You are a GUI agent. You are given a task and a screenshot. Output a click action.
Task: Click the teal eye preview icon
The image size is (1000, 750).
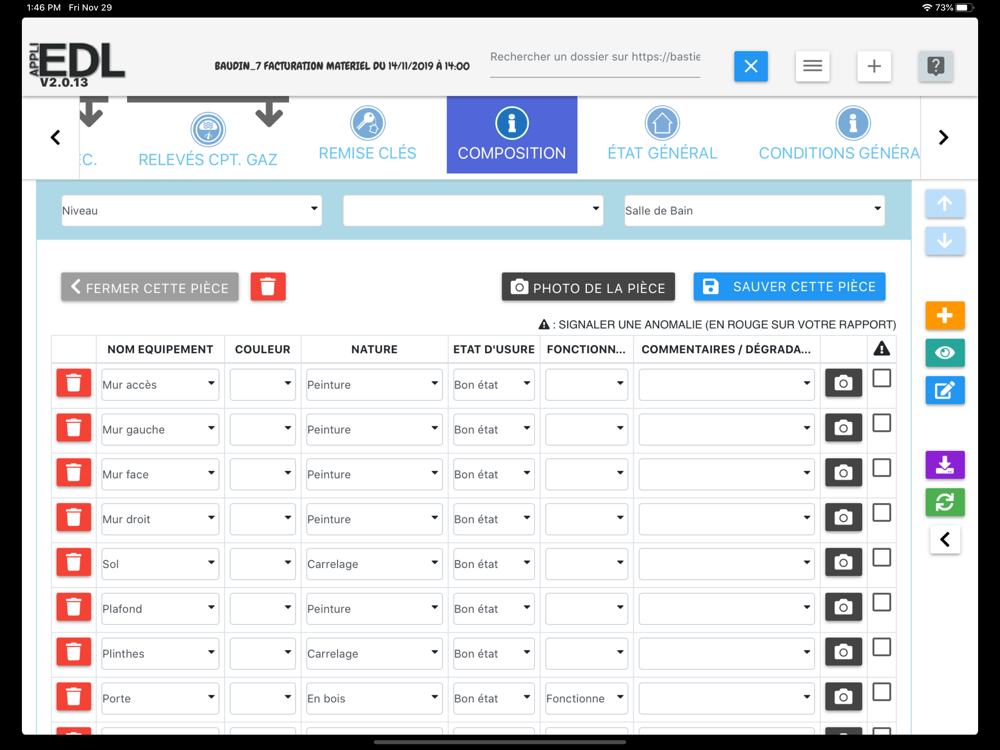click(x=945, y=353)
